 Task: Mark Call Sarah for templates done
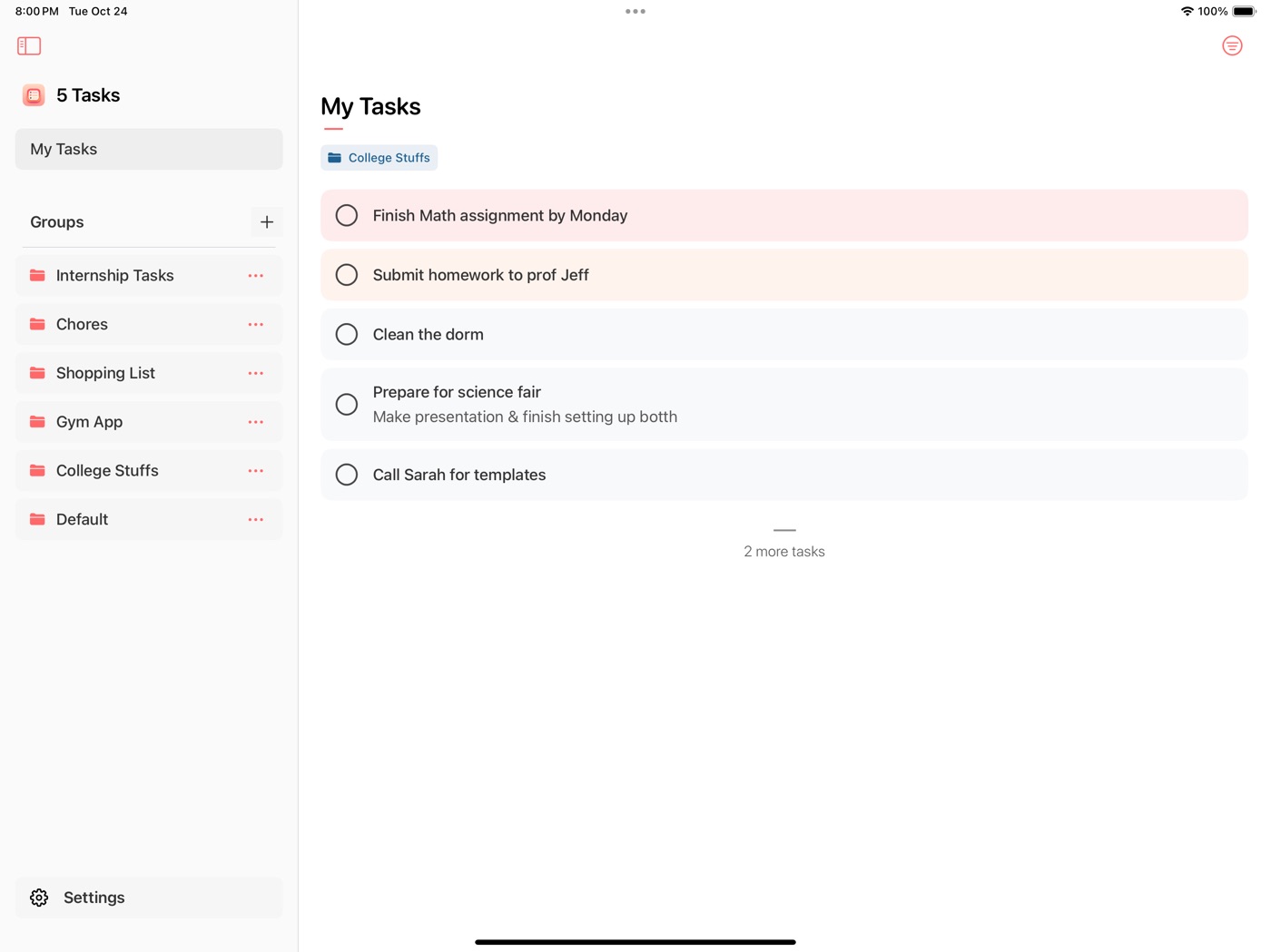pyautogui.click(x=347, y=475)
